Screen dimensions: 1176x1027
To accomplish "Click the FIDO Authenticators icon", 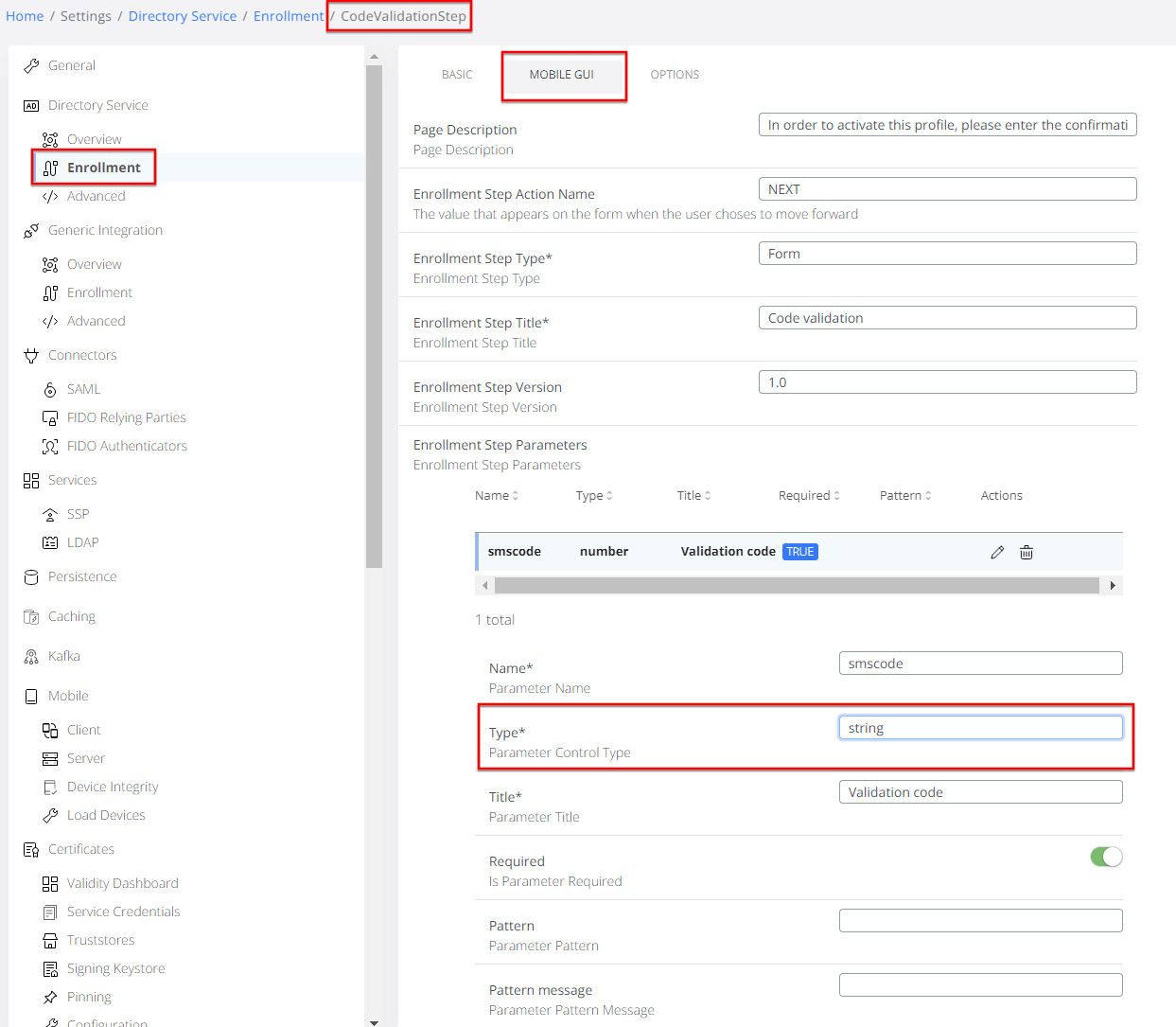I will pos(50,447).
